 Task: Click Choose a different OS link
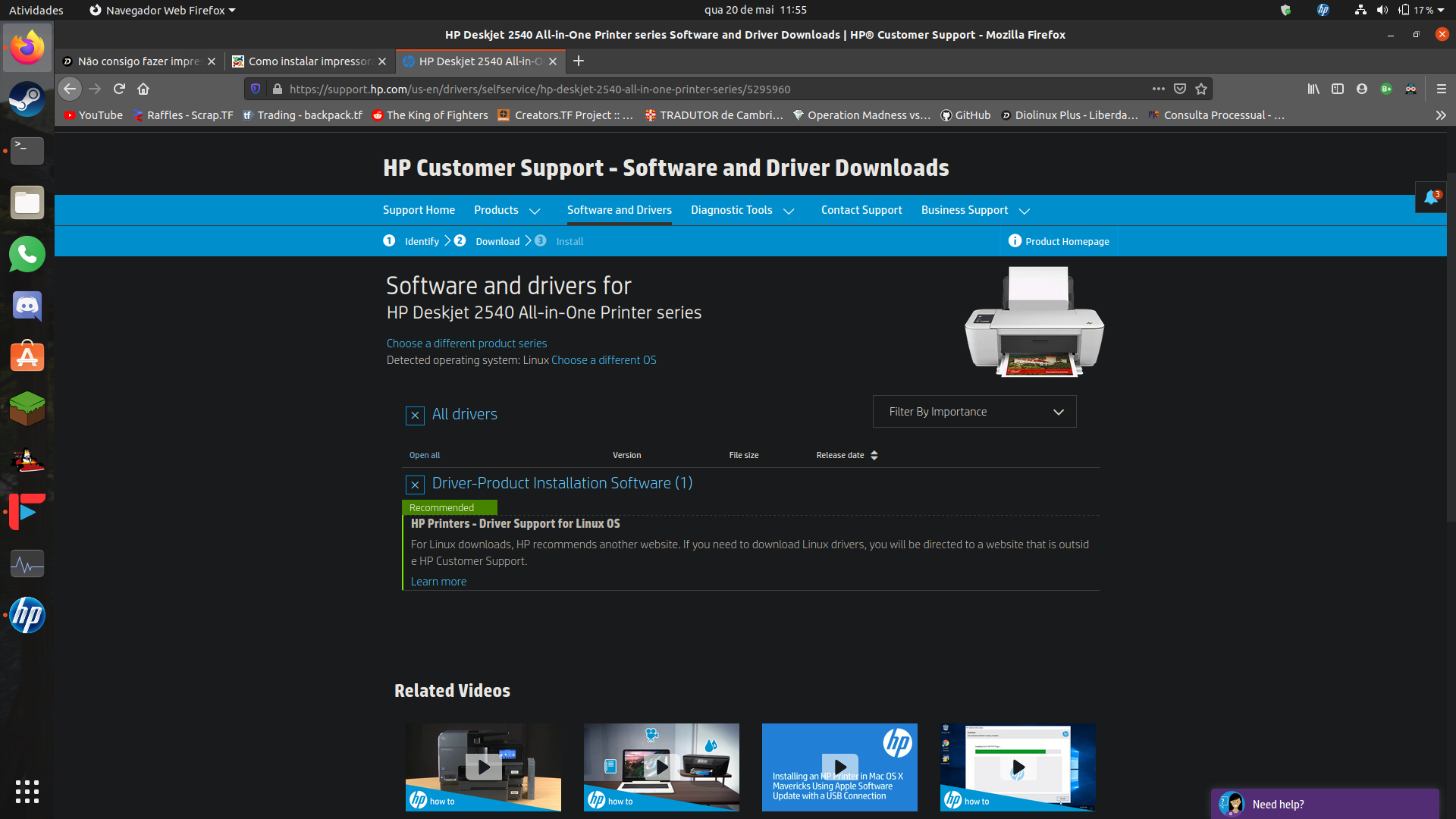pyautogui.click(x=604, y=360)
